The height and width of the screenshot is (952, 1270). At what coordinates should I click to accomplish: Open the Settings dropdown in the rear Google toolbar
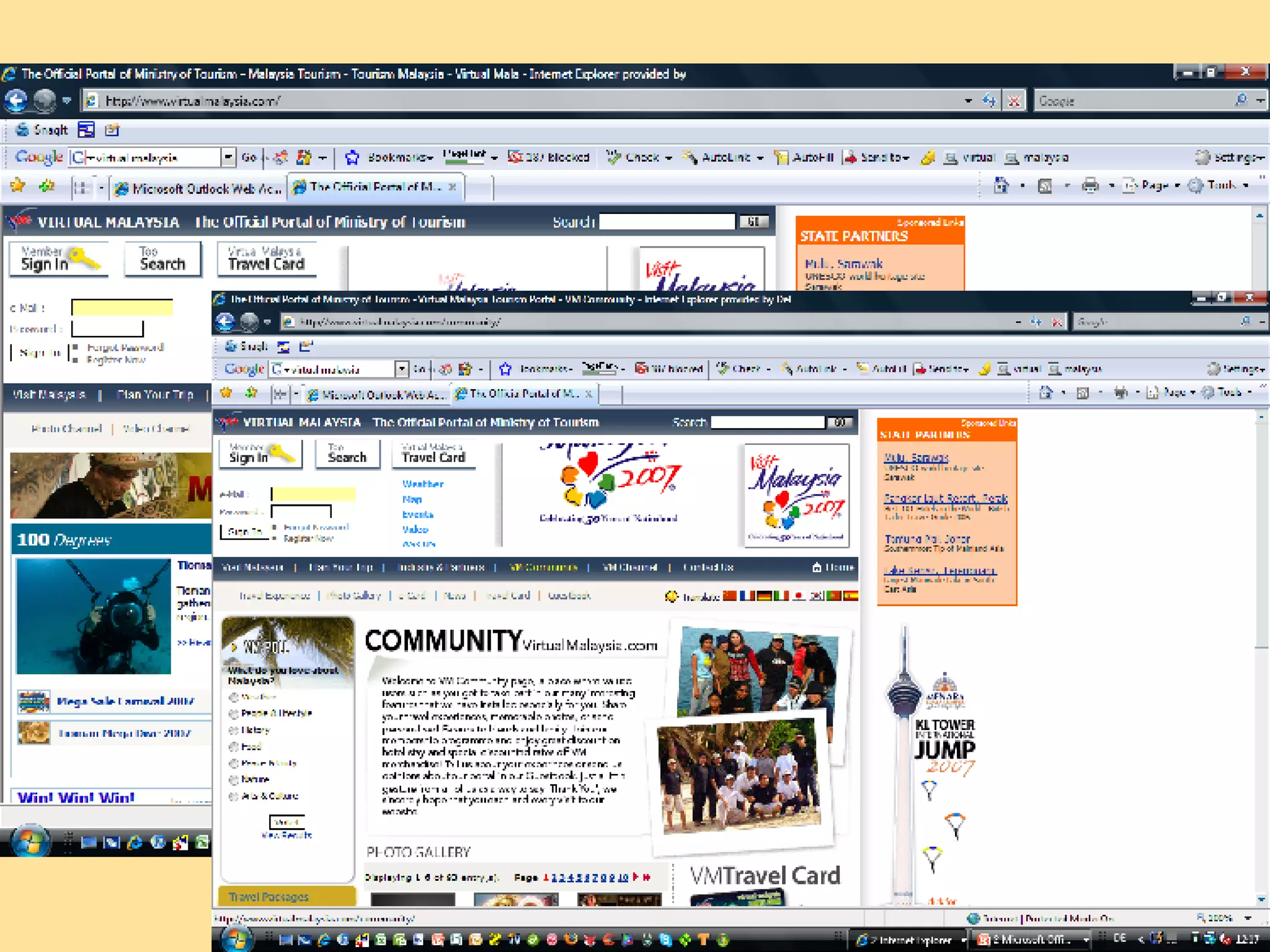[1231, 157]
